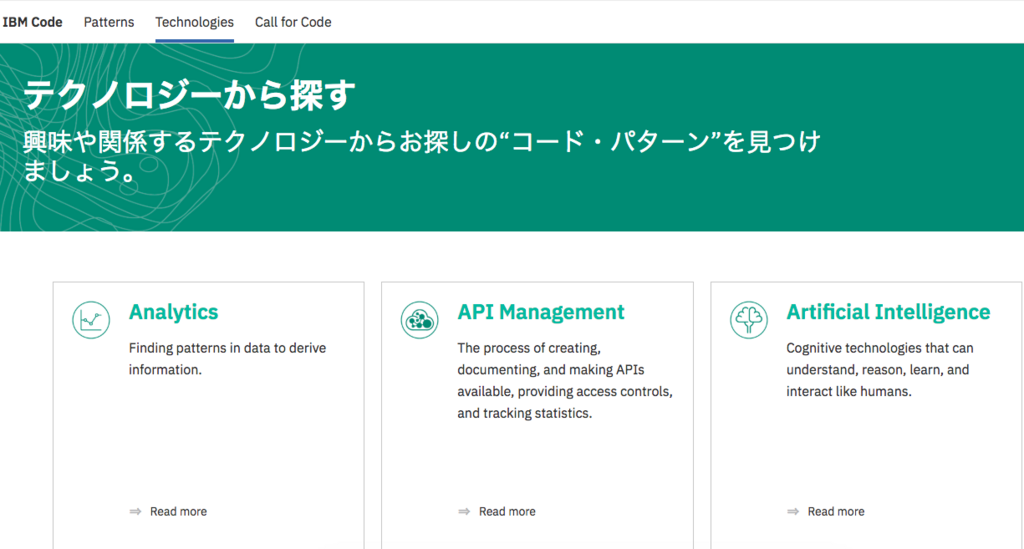Click Read more under API Management
The width and height of the screenshot is (1024, 549).
pyautogui.click(x=507, y=512)
